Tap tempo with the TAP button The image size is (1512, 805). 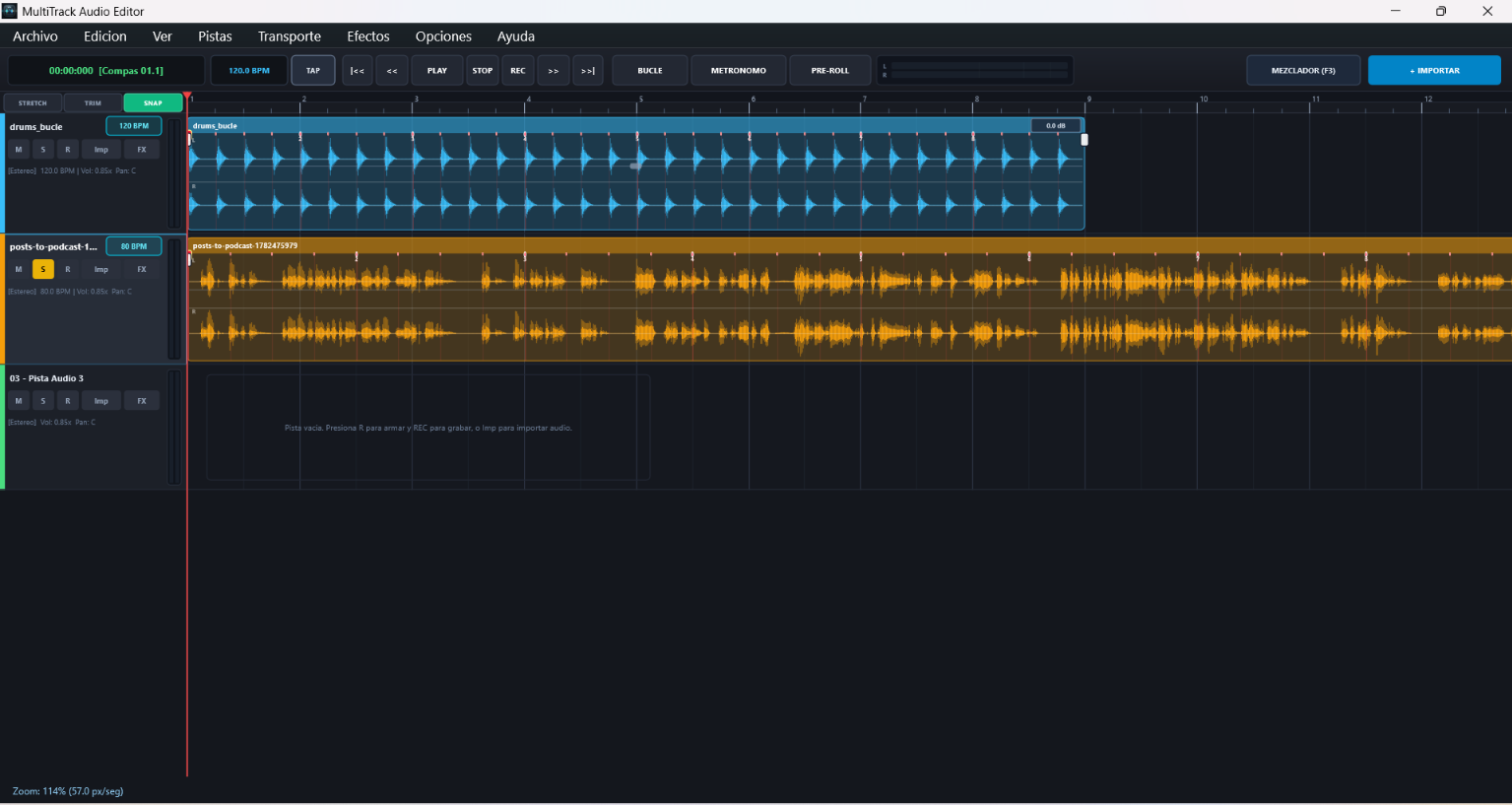pos(313,71)
